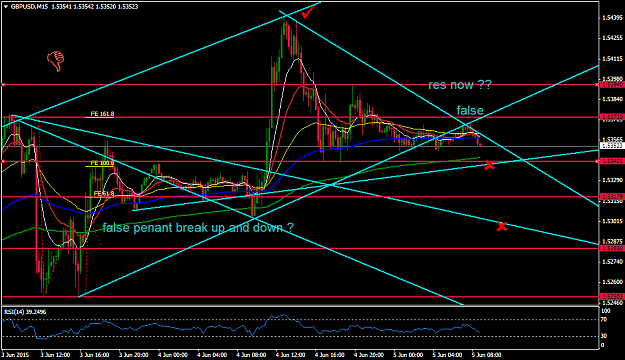
Task: Click the RSI scale value 100
Action: pos(605,311)
